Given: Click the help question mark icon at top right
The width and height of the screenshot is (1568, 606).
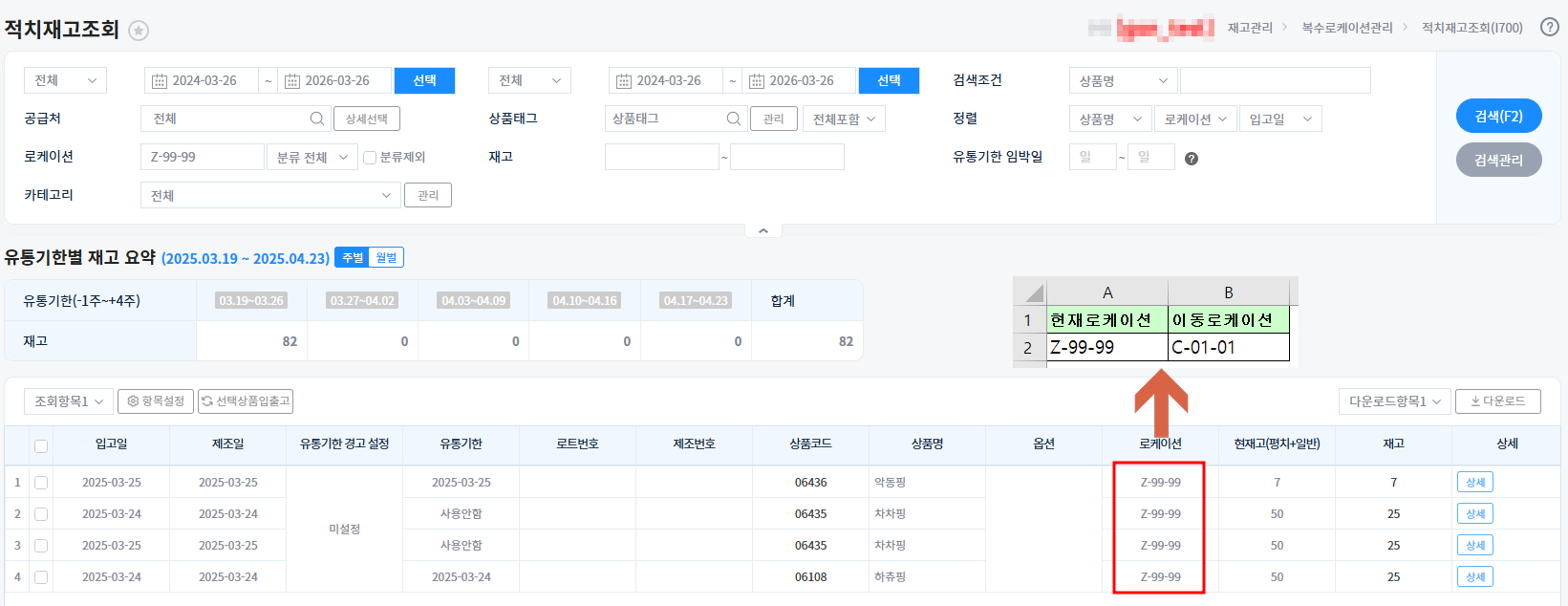Looking at the screenshot, I should coord(1550,27).
